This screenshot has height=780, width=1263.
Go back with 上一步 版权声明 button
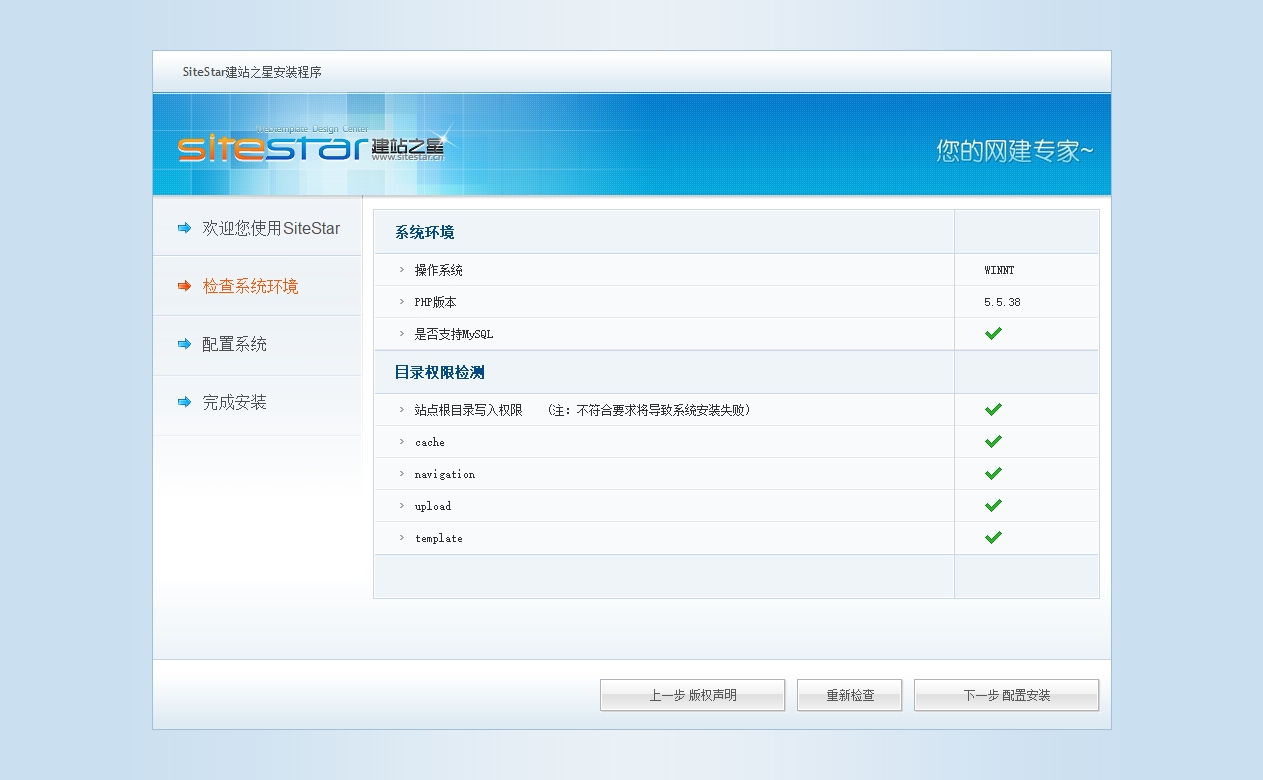692,695
